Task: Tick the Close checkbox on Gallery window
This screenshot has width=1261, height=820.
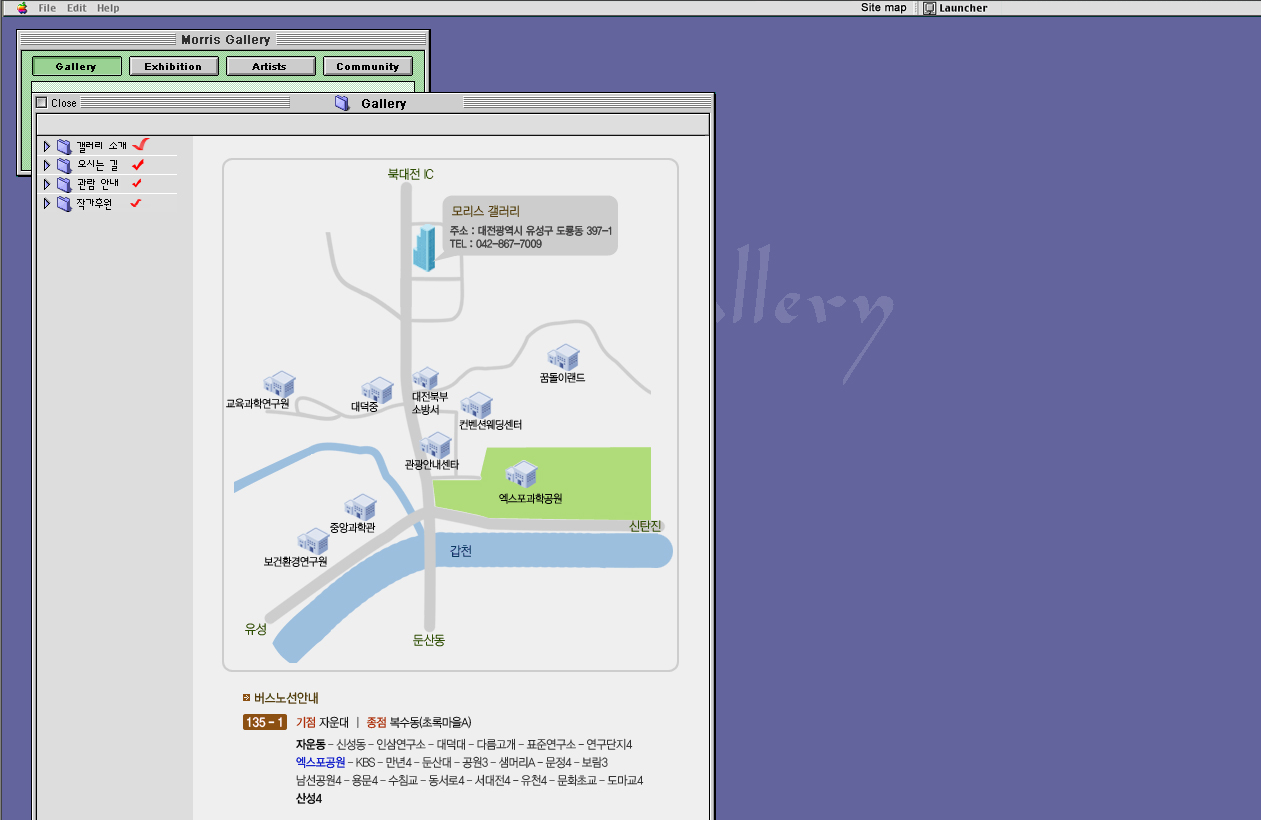Action: (41, 103)
